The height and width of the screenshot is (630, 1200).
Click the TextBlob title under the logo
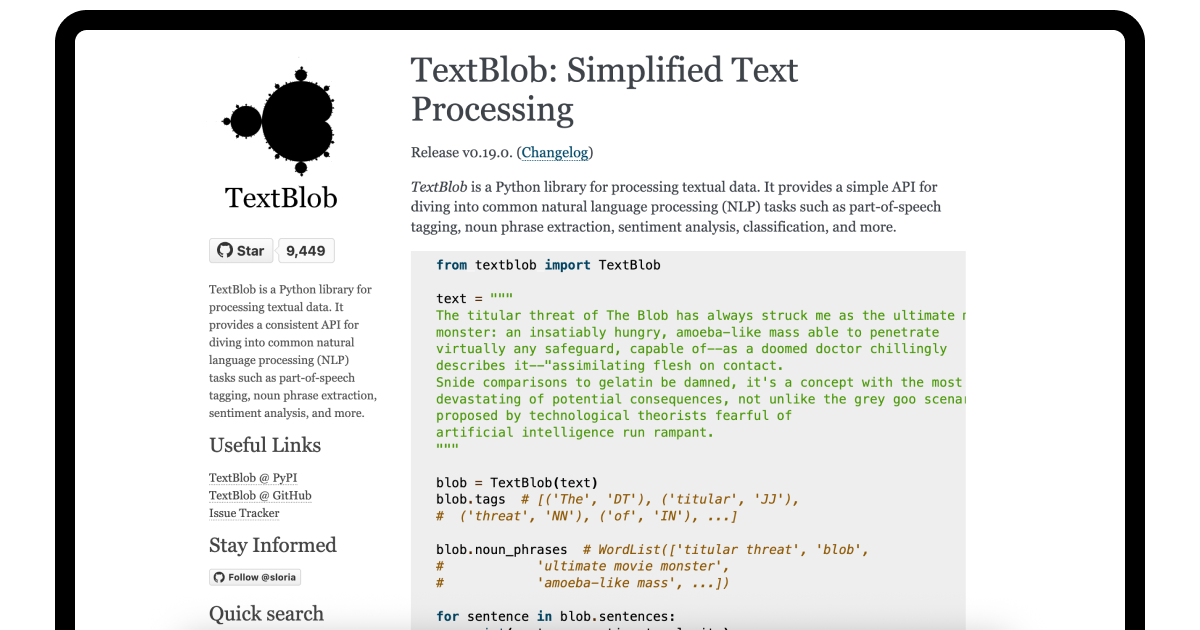(281, 198)
